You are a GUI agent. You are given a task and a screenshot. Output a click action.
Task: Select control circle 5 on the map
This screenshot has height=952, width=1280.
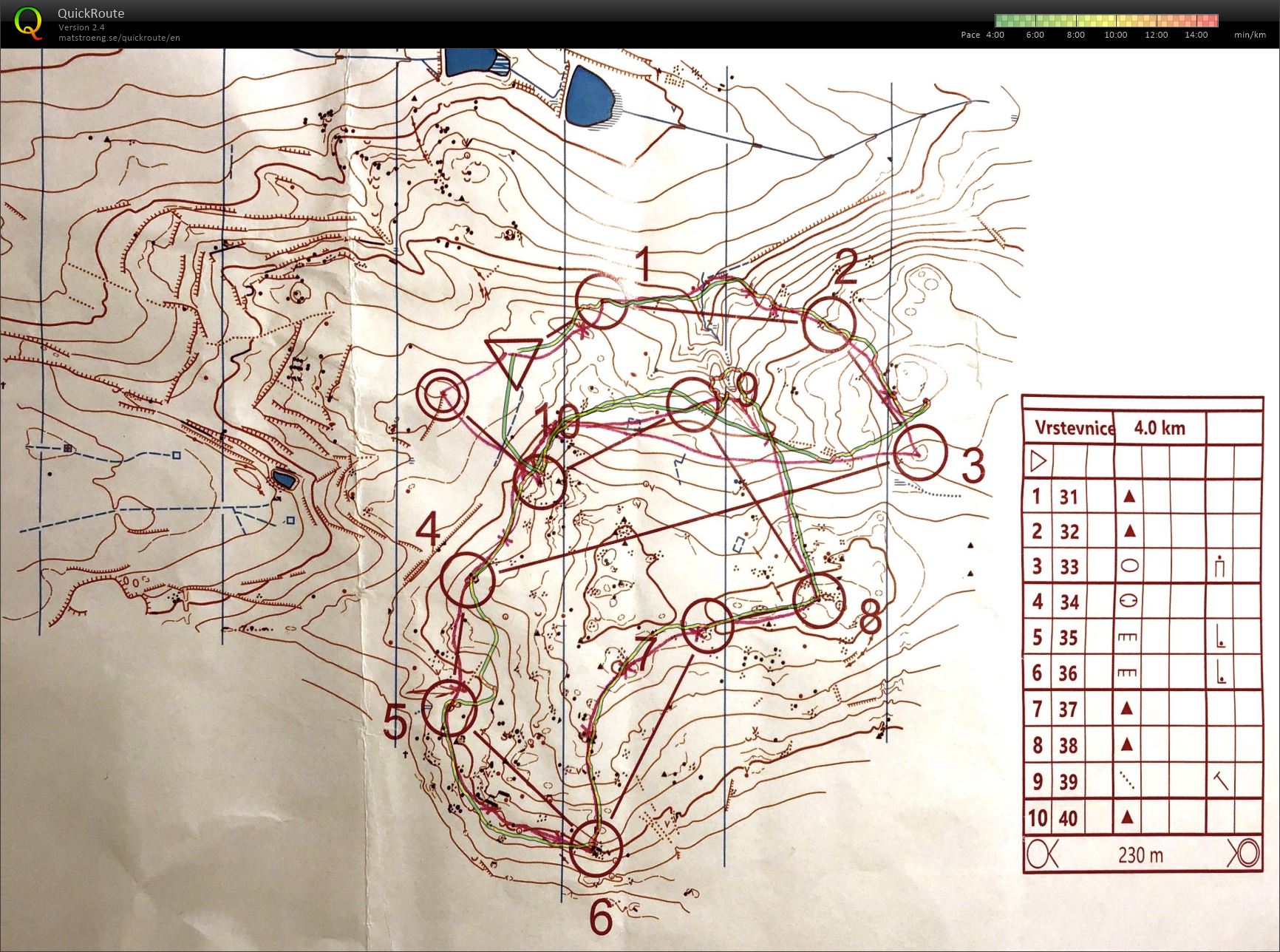point(449,707)
